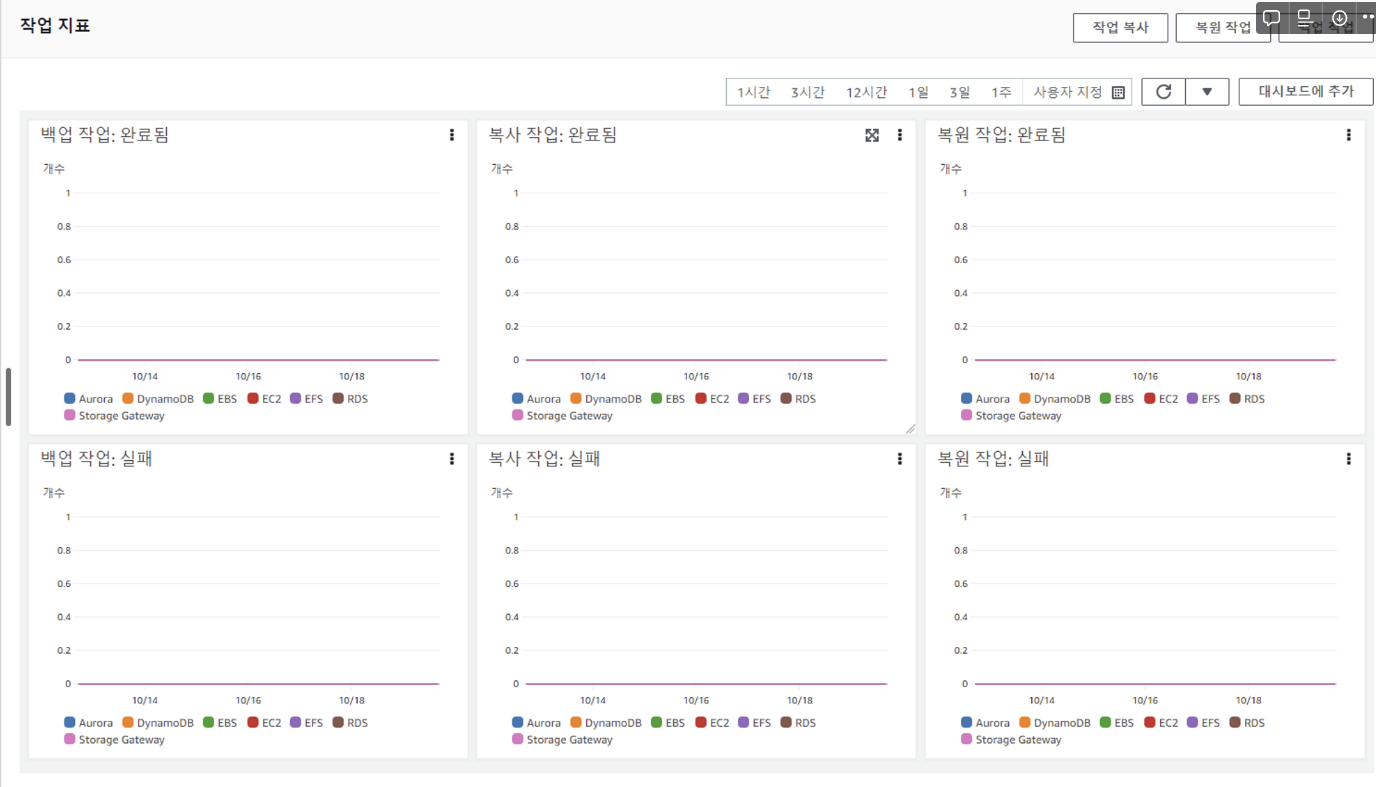Maximize the 복사 작업: 완료됨 chart with the expand icon
Viewport: 1376px width, 787px height.
(872, 135)
